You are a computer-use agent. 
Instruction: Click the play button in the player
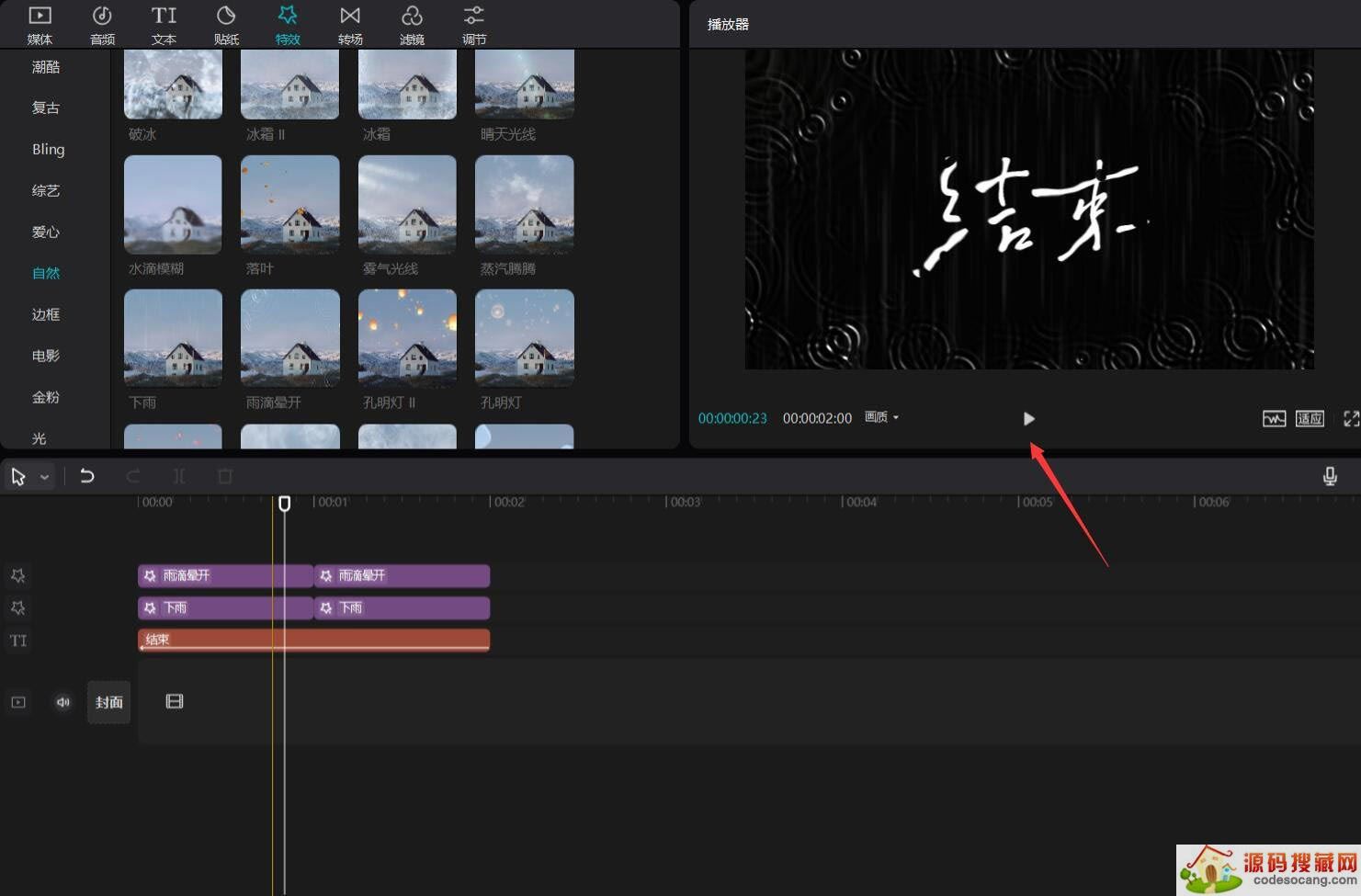1028,419
